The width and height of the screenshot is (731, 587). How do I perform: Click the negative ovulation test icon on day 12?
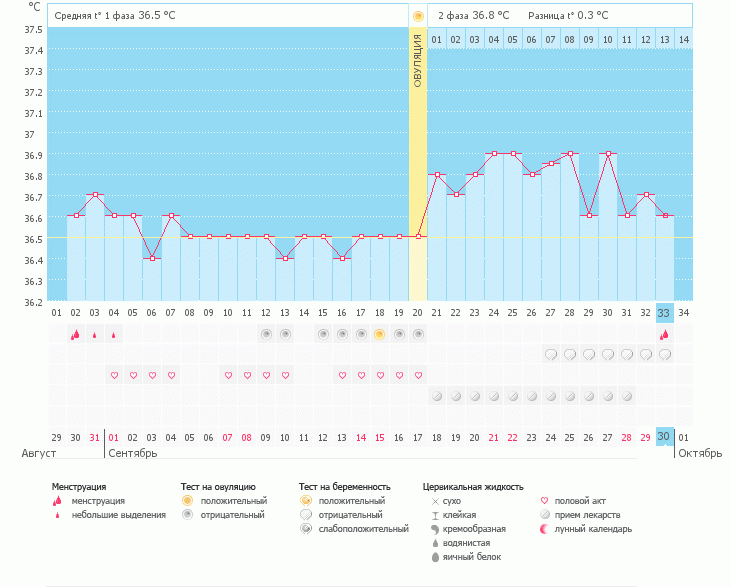pos(266,334)
